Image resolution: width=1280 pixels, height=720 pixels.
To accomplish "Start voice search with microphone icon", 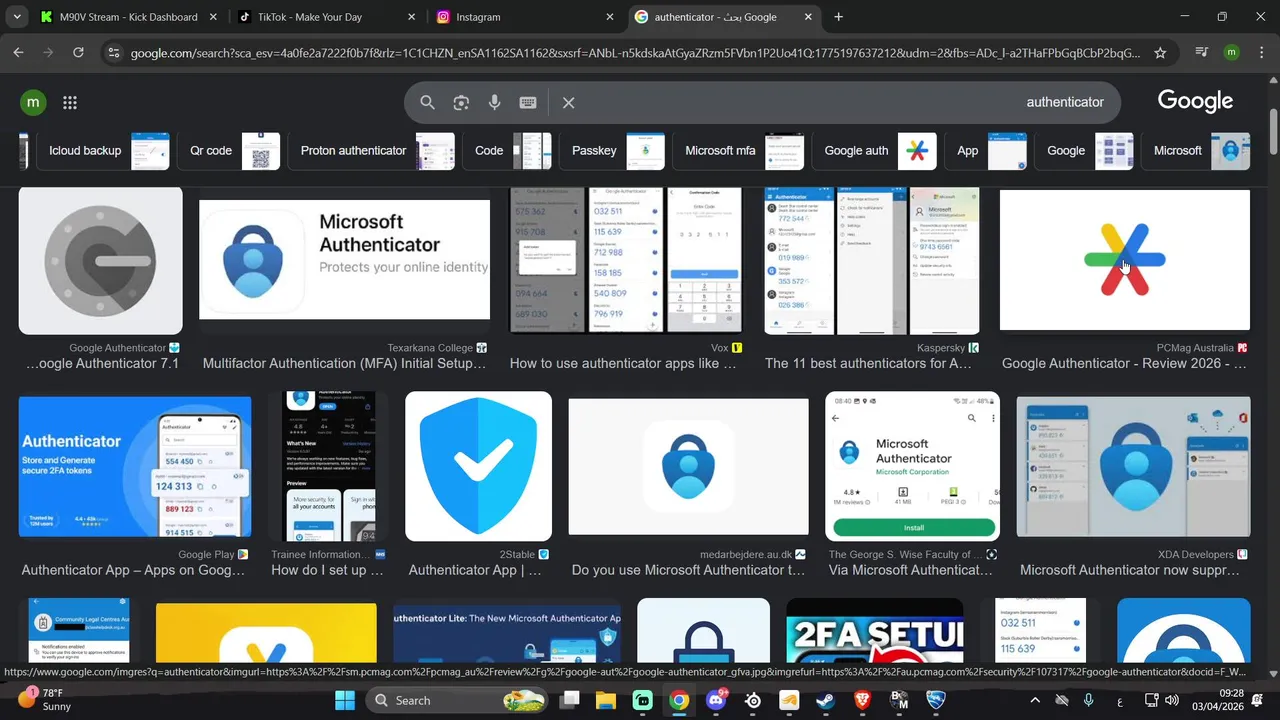I will tap(494, 102).
